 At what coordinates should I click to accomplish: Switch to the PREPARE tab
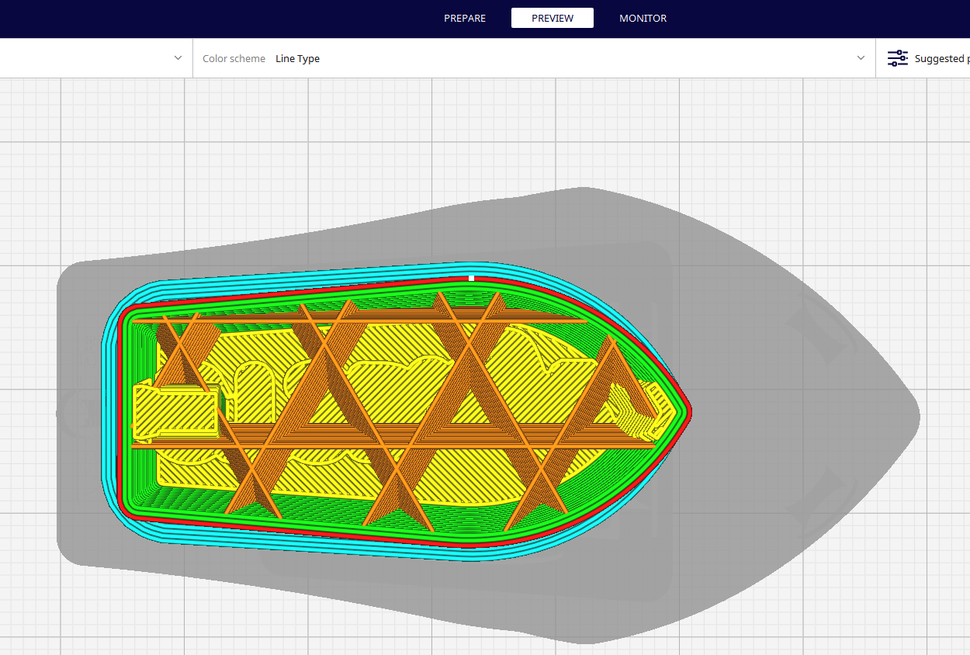(464, 17)
